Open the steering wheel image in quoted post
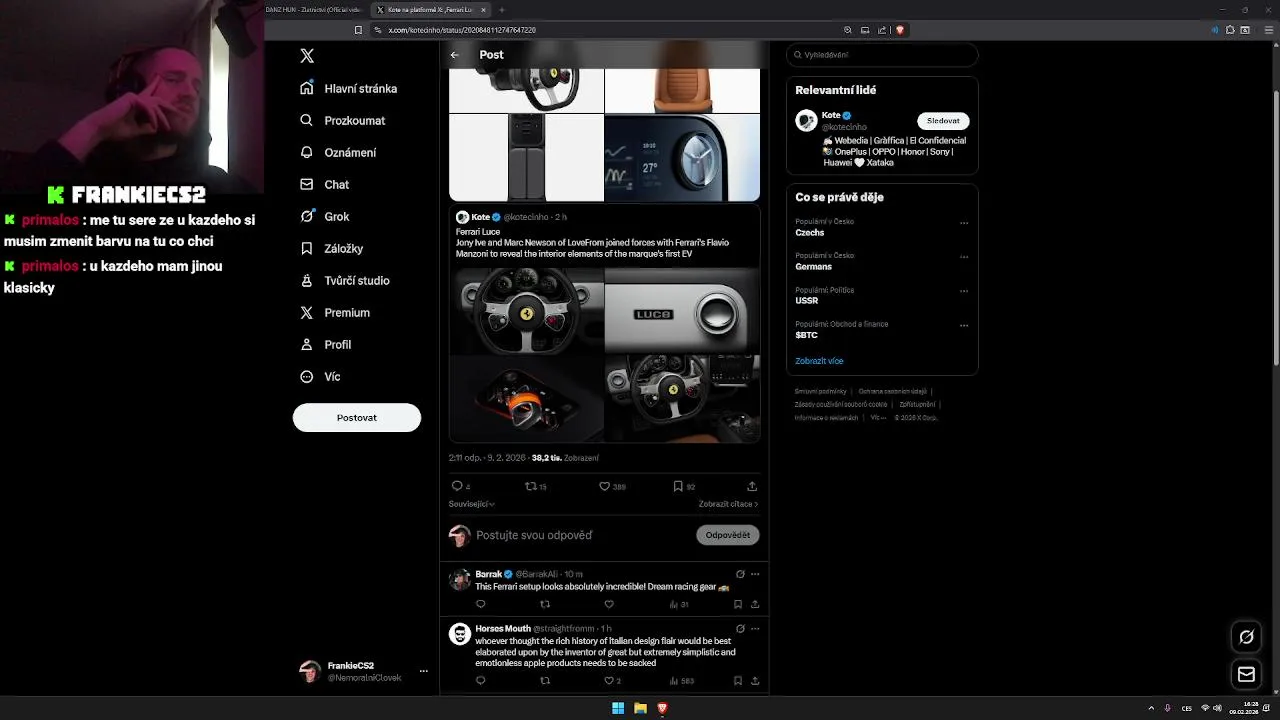This screenshot has width=1280, height=720. click(526, 310)
